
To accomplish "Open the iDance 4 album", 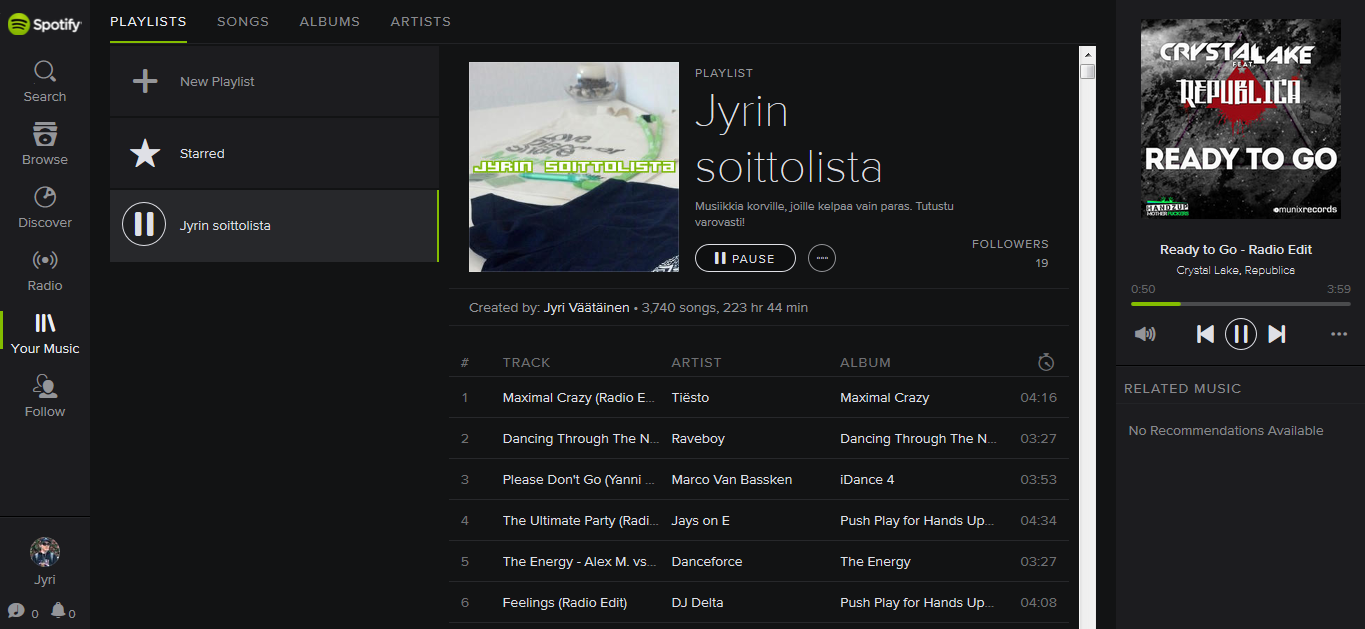I will (x=867, y=479).
